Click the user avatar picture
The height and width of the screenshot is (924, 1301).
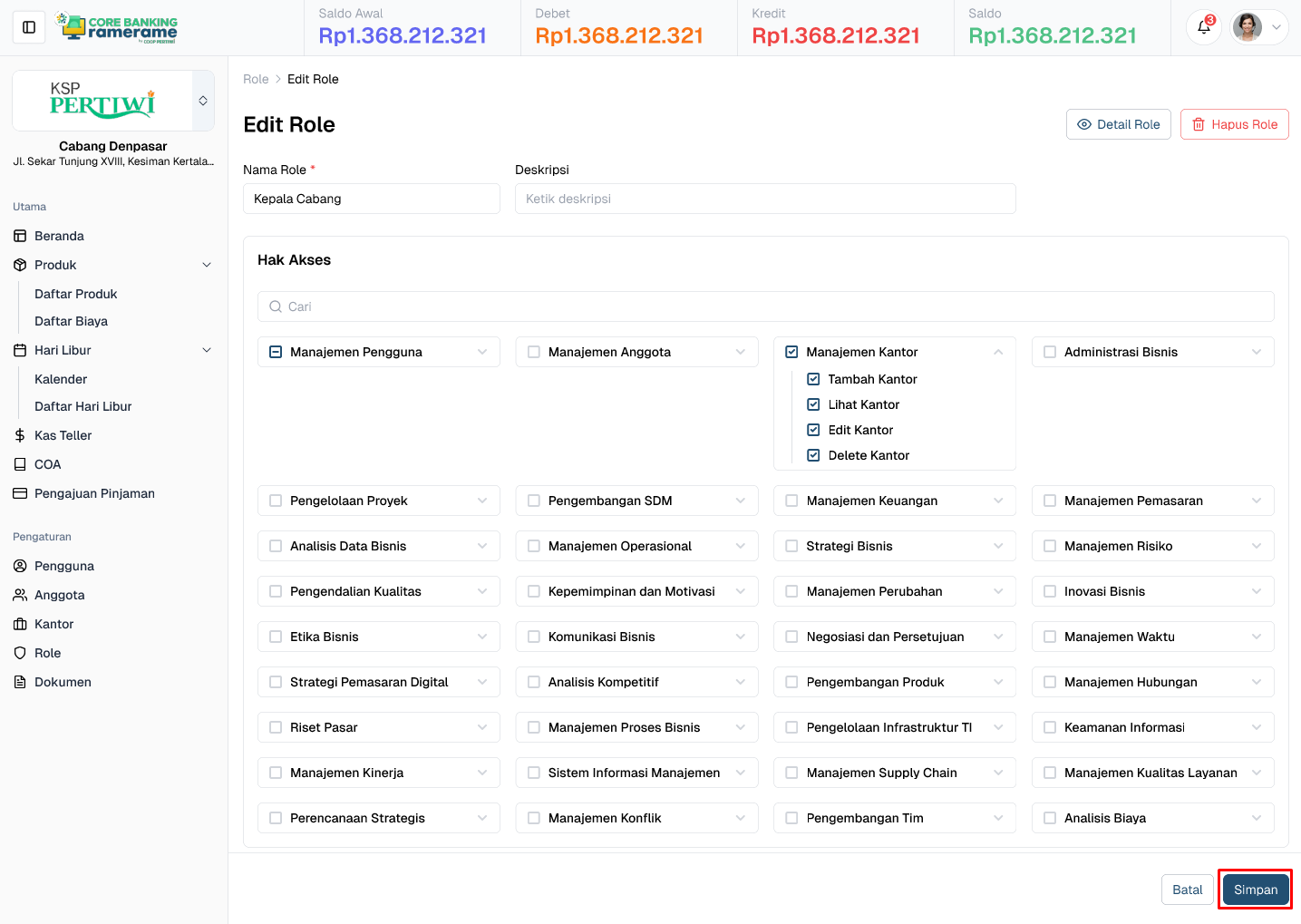(1247, 27)
